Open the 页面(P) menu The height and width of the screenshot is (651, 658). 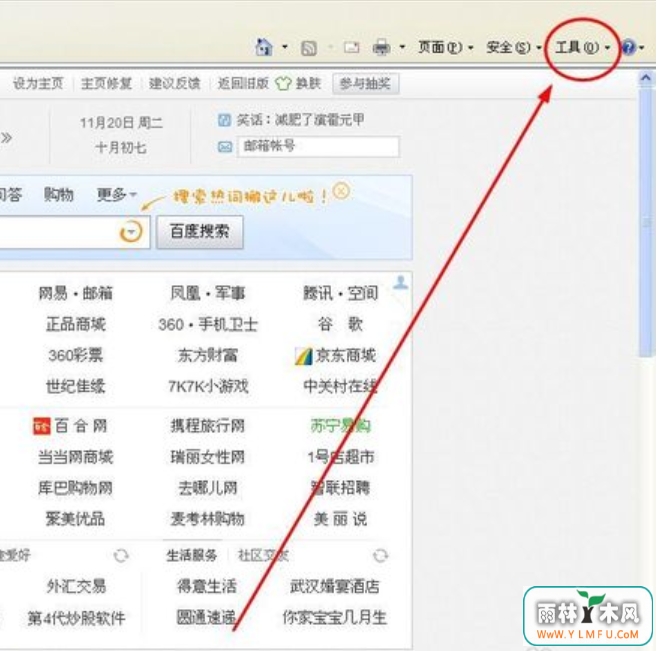(445, 47)
